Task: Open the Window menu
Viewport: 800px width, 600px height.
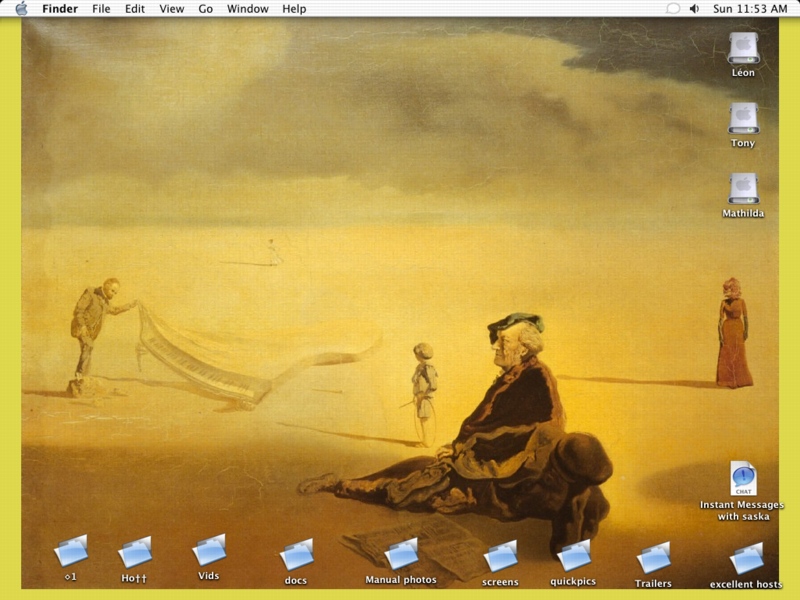Action: click(247, 9)
